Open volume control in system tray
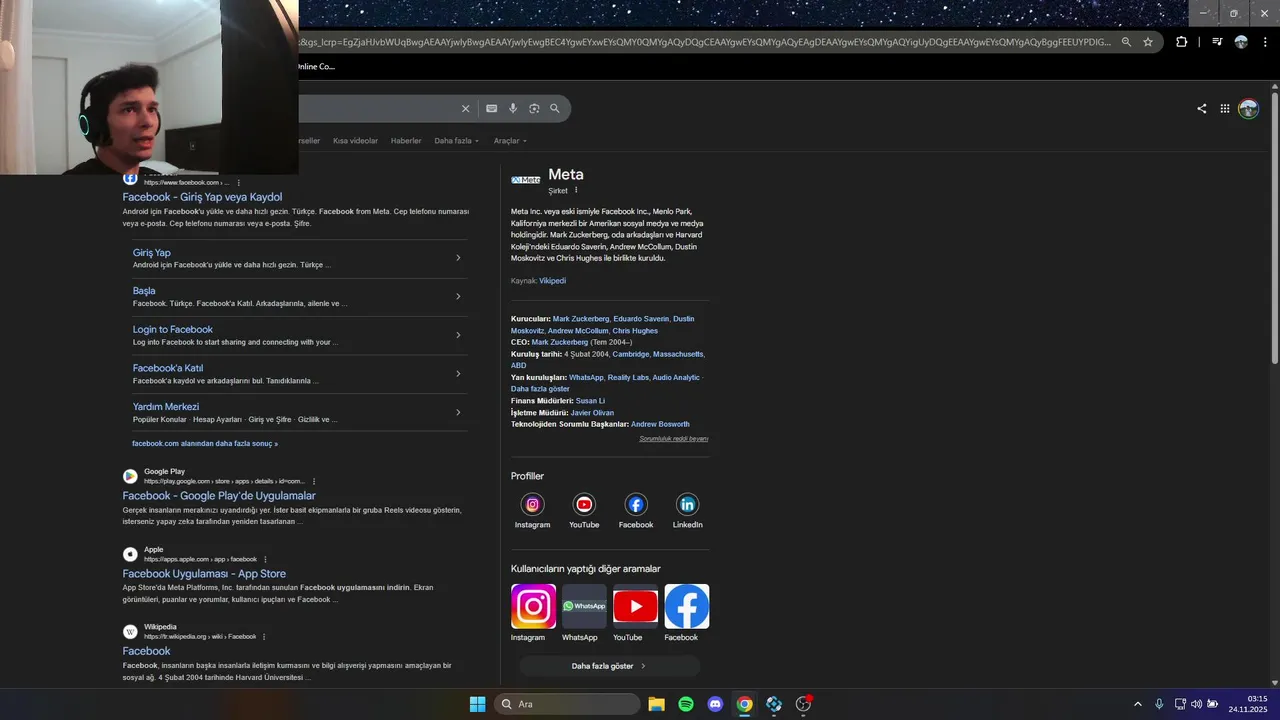Image resolution: width=1280 pixels, height=720 pixels. [x=1196, y=704]
